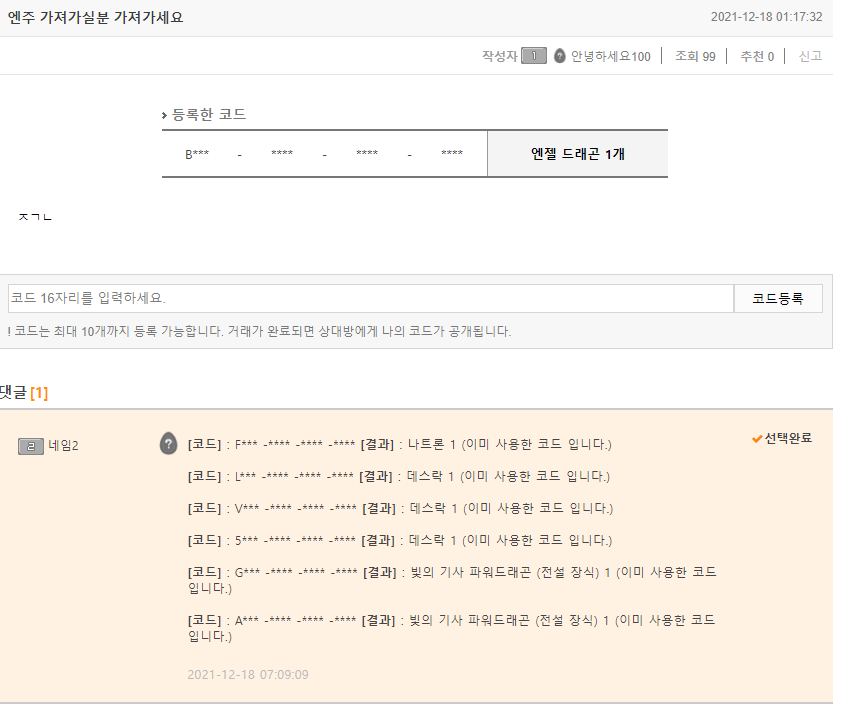The height and width of the screenshot is (715, 846).
Task: Click the G*** 빛의 기사 파워드래곤 result
Action: coord(452,579)
